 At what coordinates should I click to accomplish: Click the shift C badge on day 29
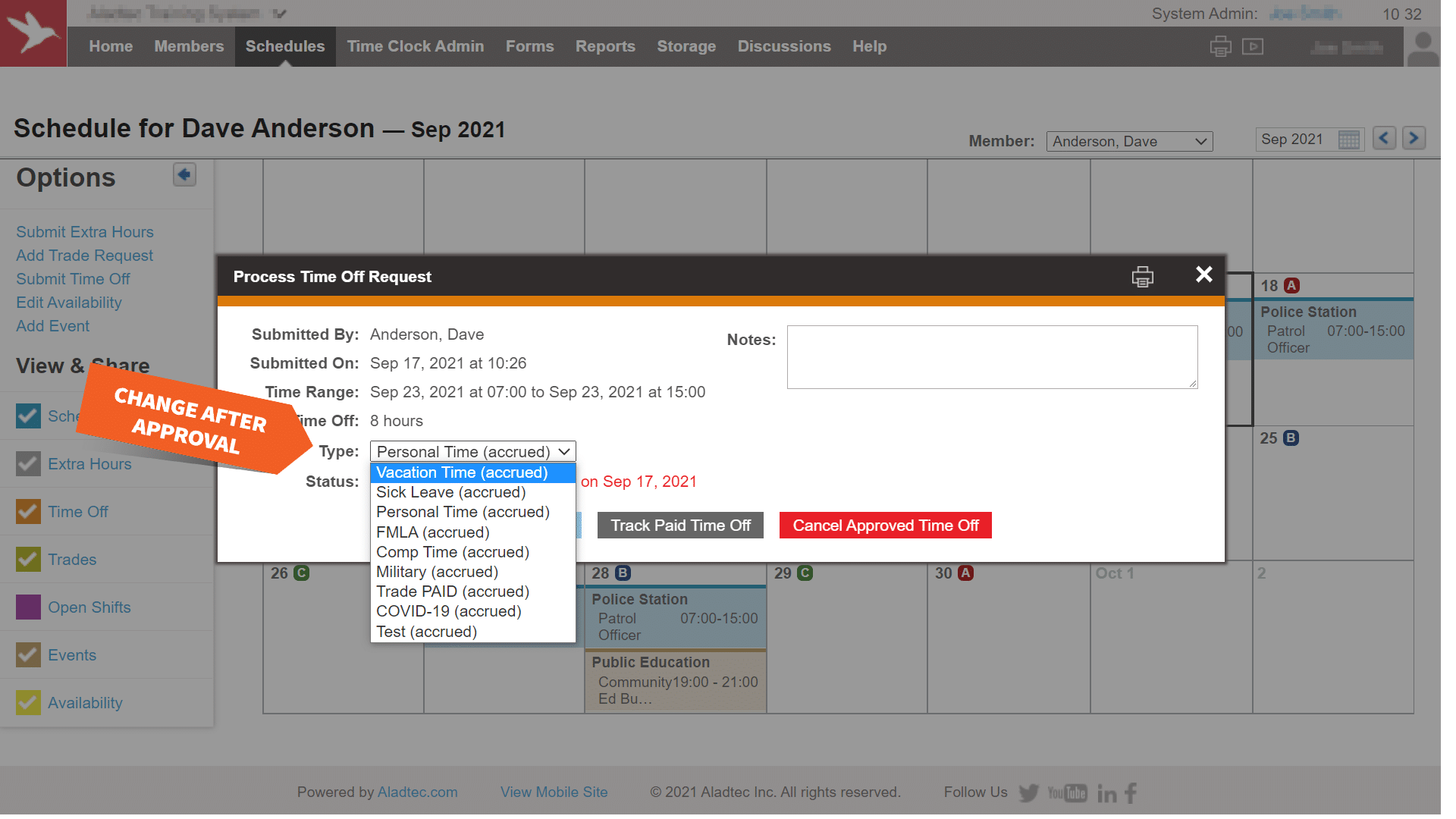click(x=805, y=573)
